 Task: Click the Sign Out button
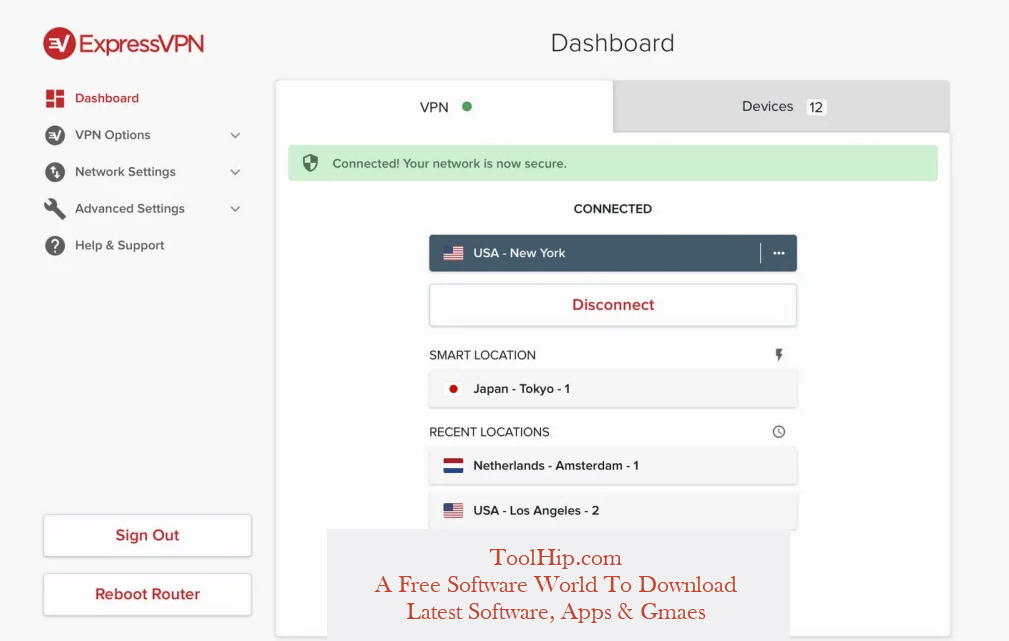pyautogui.click(x=147, y=535)
